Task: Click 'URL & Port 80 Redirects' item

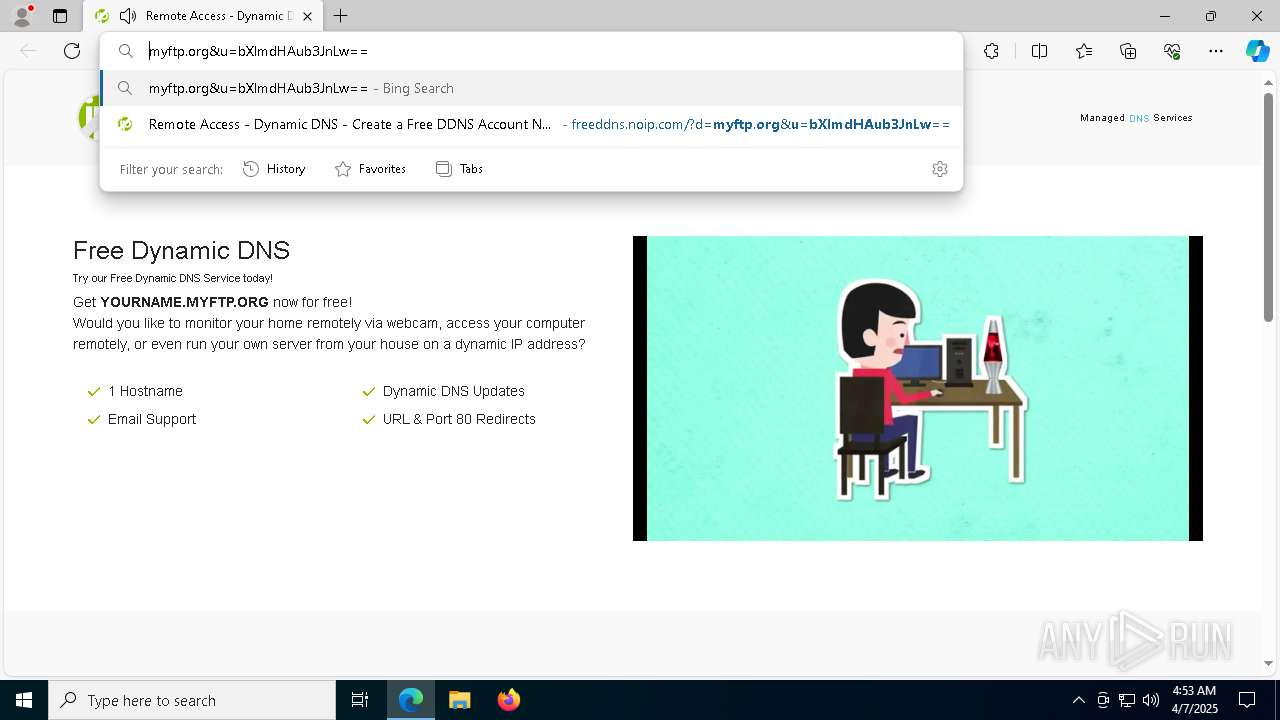Action: (449, 419)
